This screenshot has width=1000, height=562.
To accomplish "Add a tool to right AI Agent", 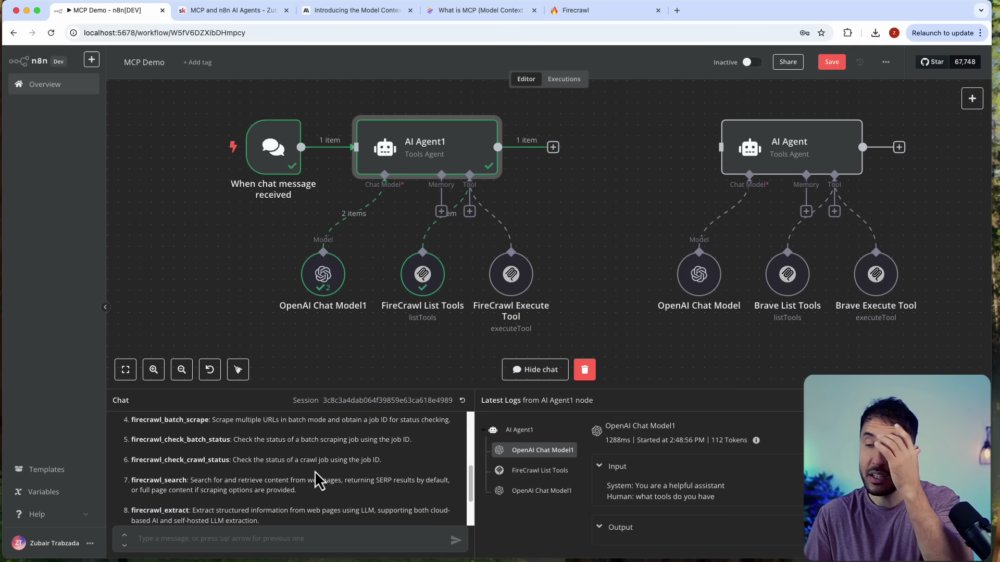I will click(x=834, y=211).
